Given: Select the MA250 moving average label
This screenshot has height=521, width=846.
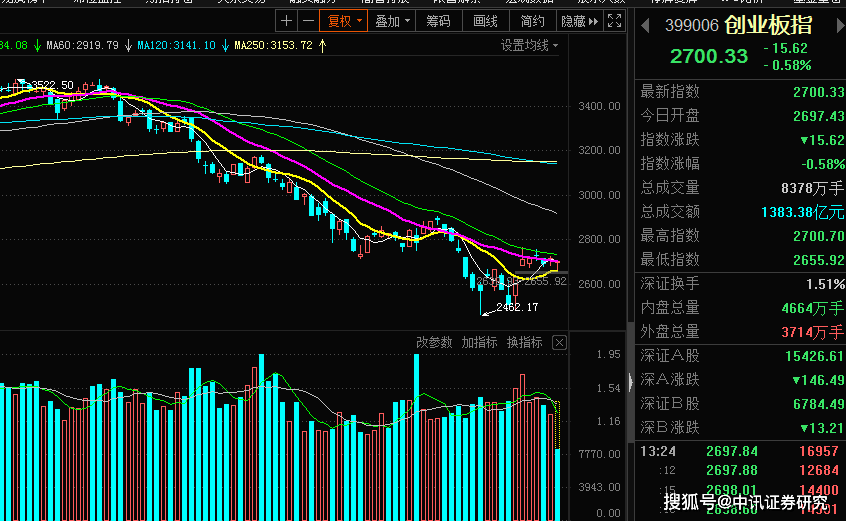Looking at the screenshot, I should click(274, 45).
